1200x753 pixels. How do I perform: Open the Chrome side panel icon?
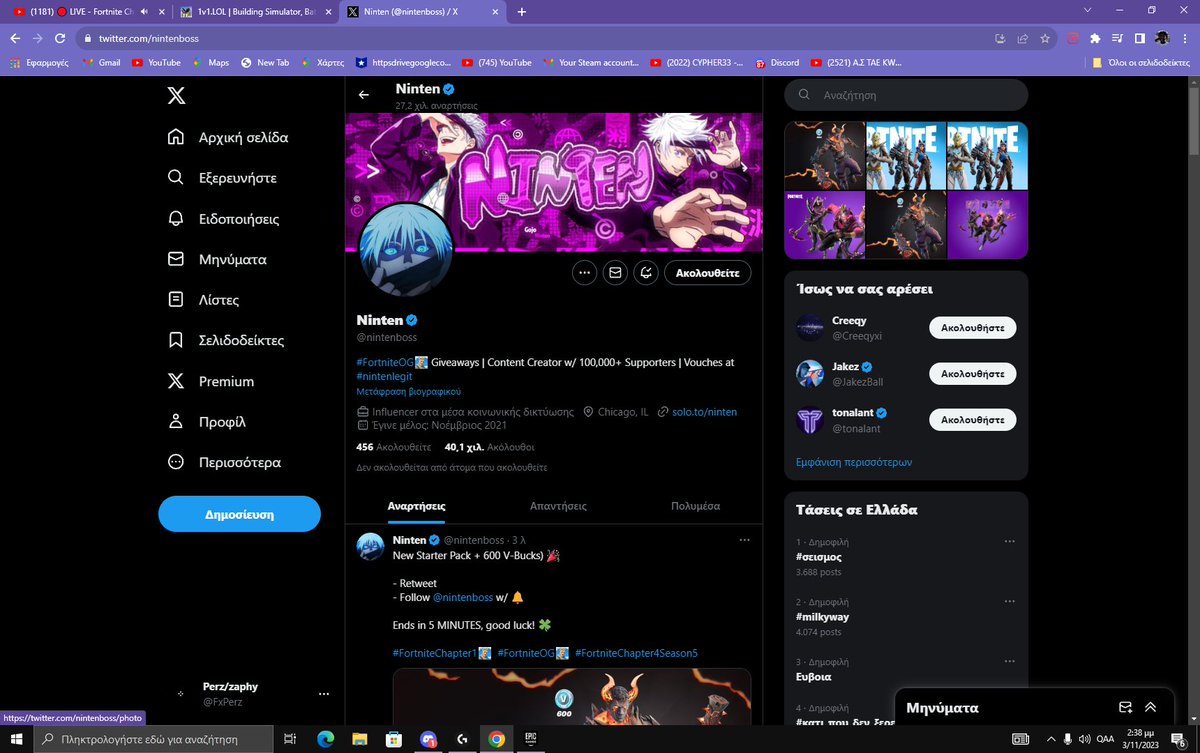(1140, 38)
